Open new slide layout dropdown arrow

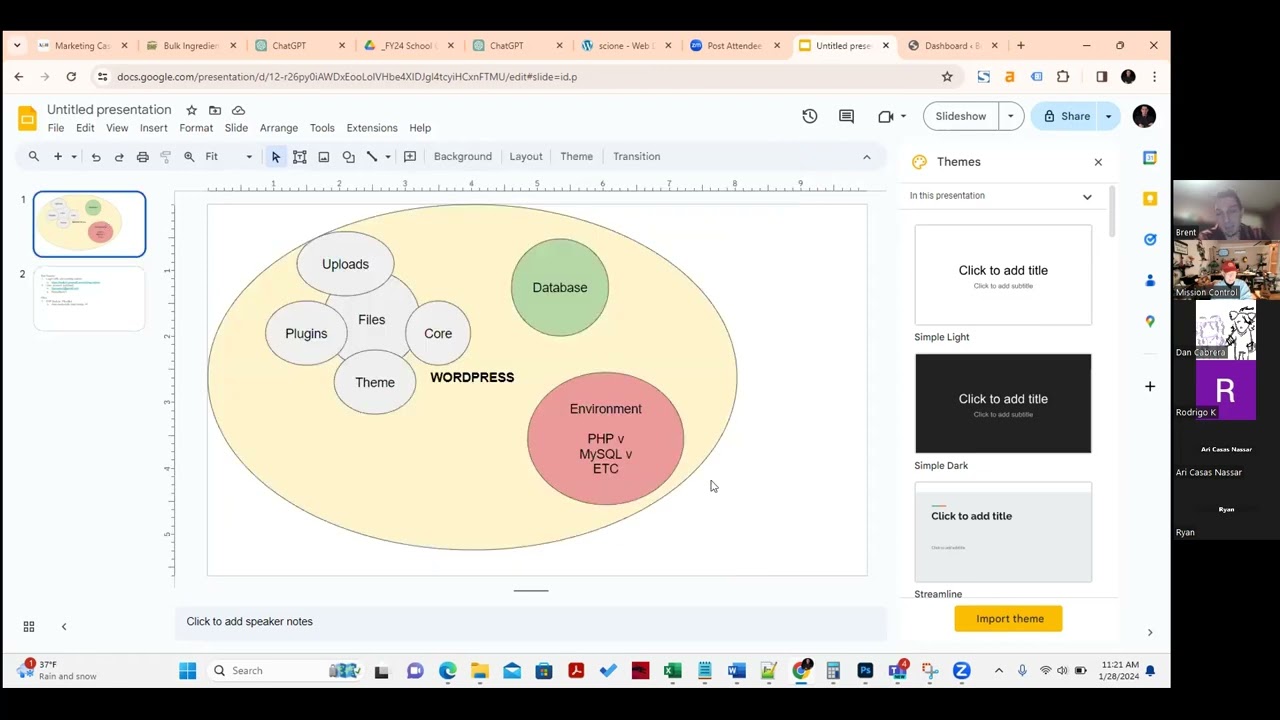[73, 156]
